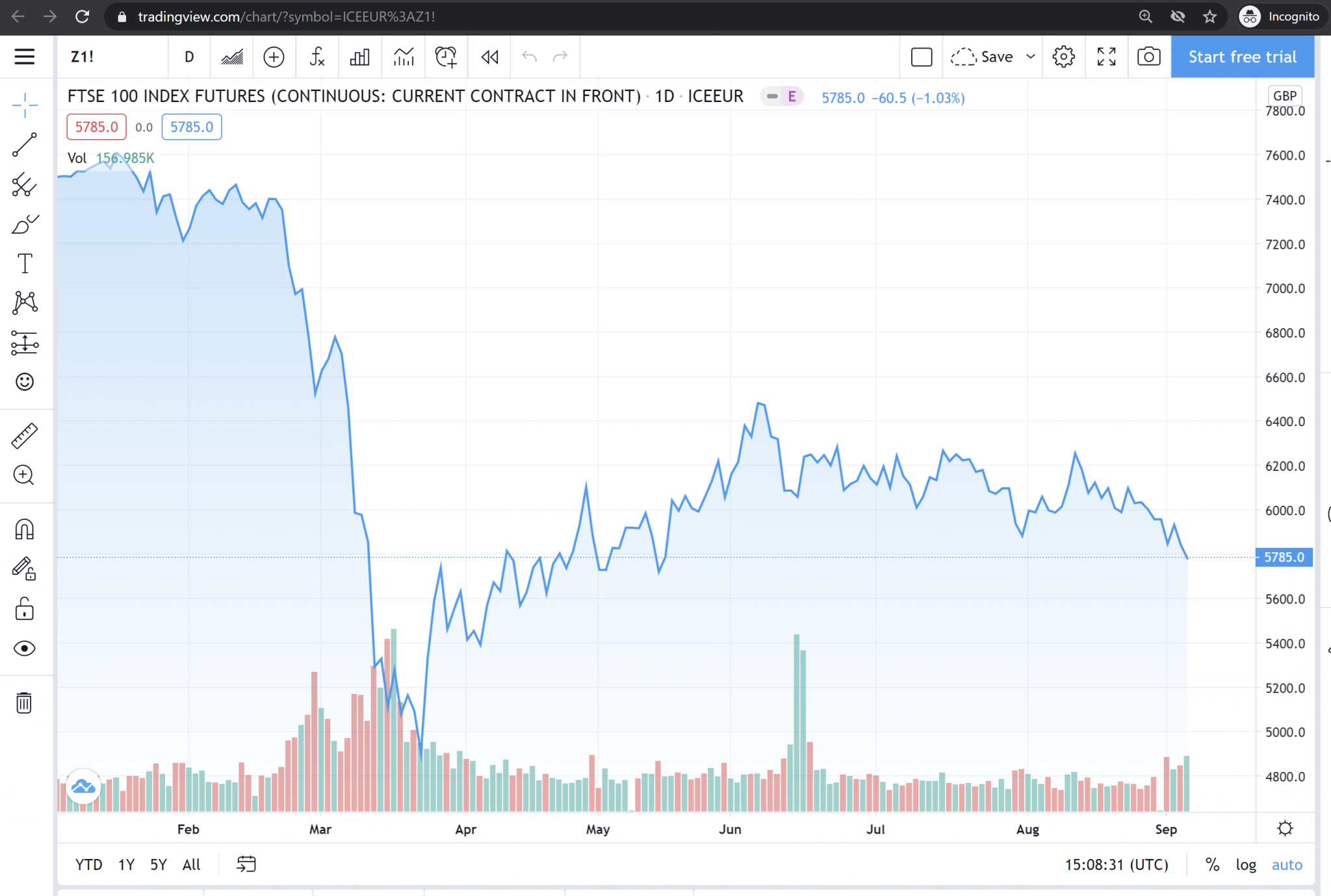Viewport: 1331px width, 896px height.
Task: Select the zoom in tool
Action: tap(25, 475)
